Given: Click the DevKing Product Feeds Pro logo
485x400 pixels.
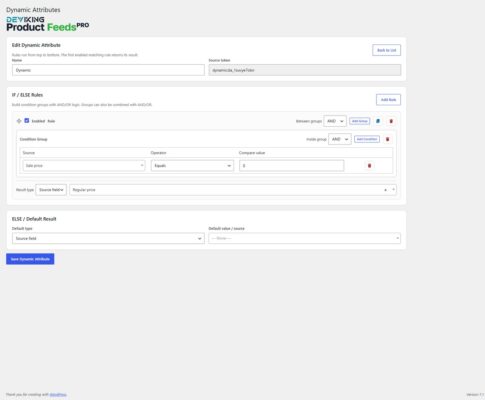Looking at the screenshot, I should [x=48, y=24].
